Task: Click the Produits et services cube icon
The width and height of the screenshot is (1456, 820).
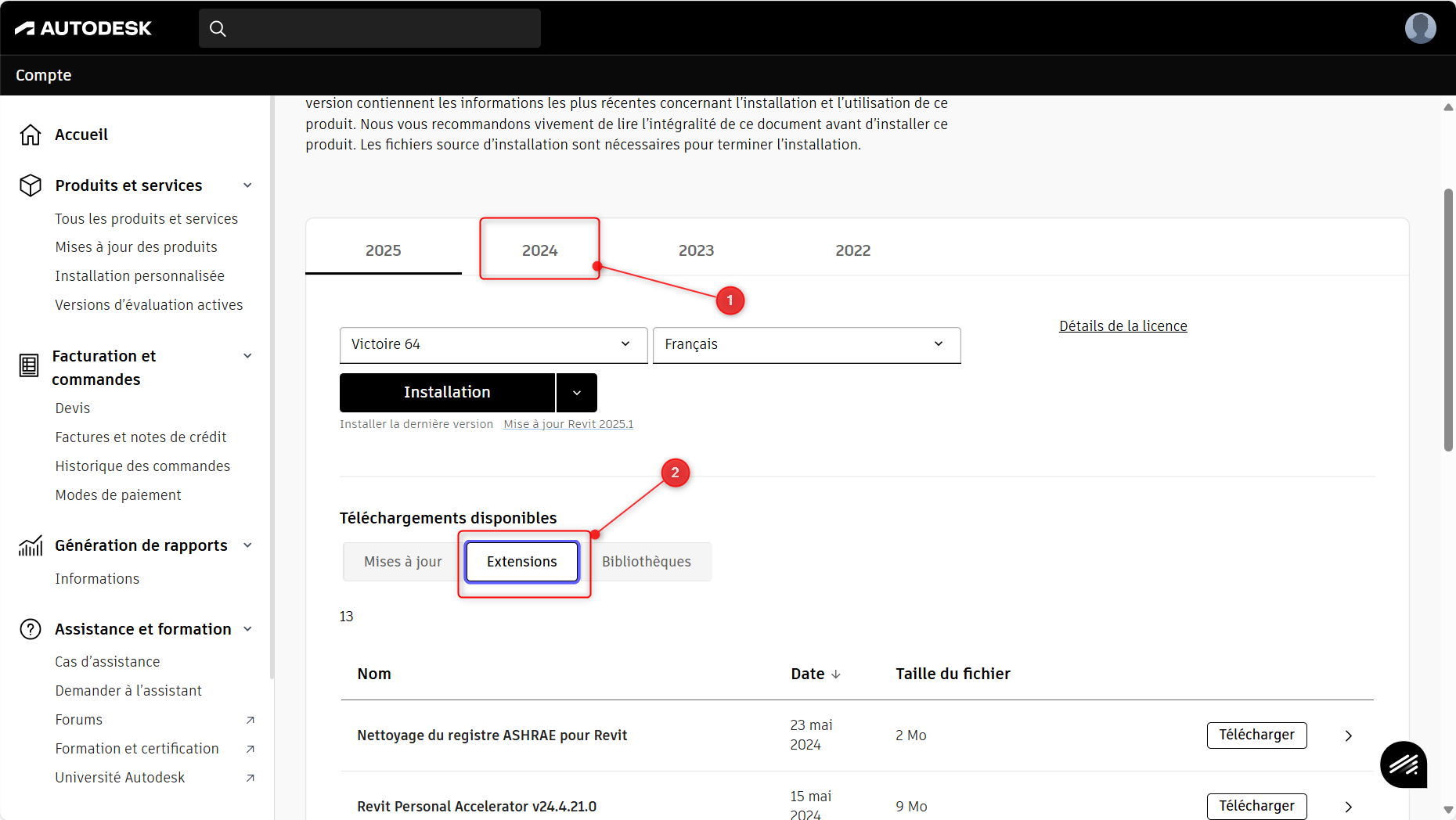Action: tap(31, 185)
